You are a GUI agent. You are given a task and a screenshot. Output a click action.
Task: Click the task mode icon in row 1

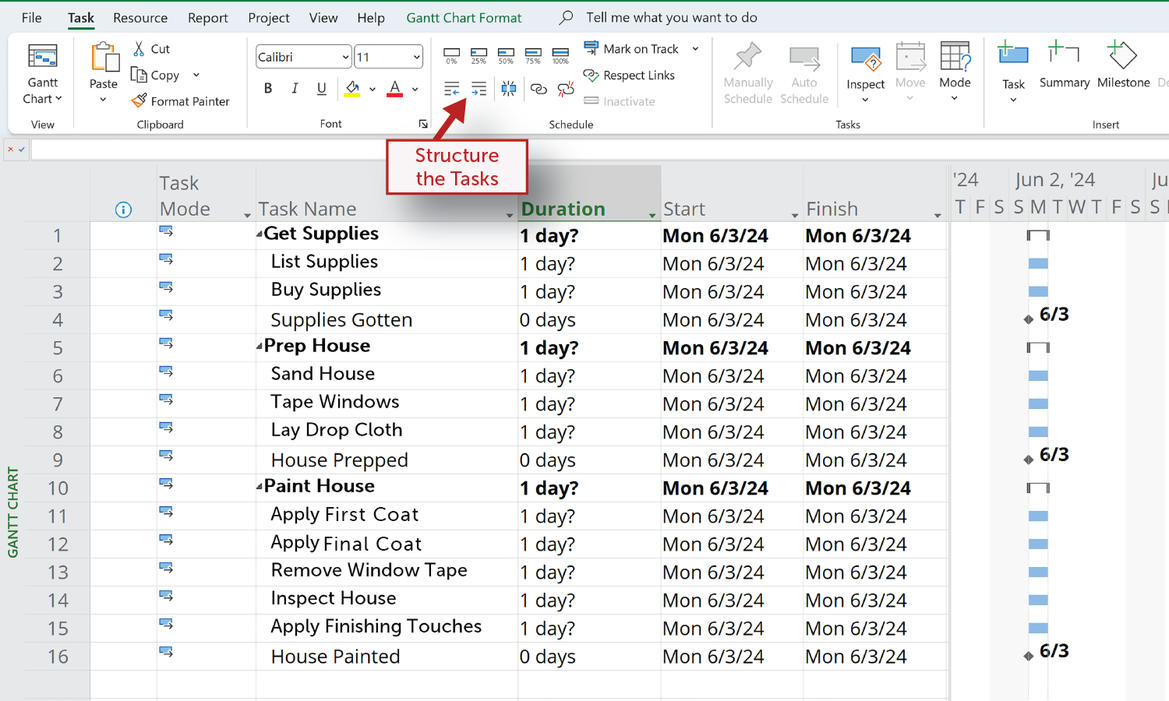pyautogui.click(x=166, y=232)
